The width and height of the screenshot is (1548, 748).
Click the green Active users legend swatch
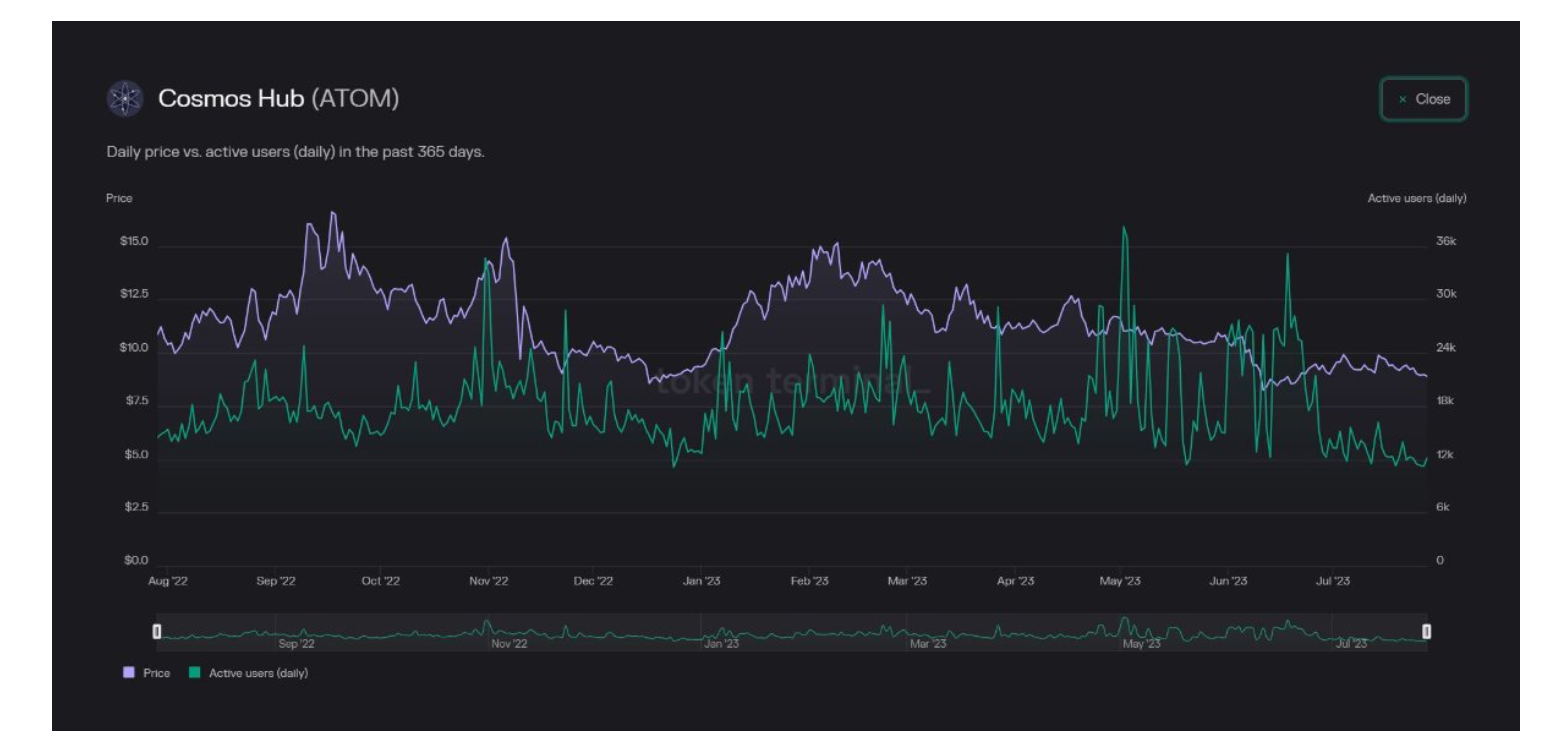[194, 673]
